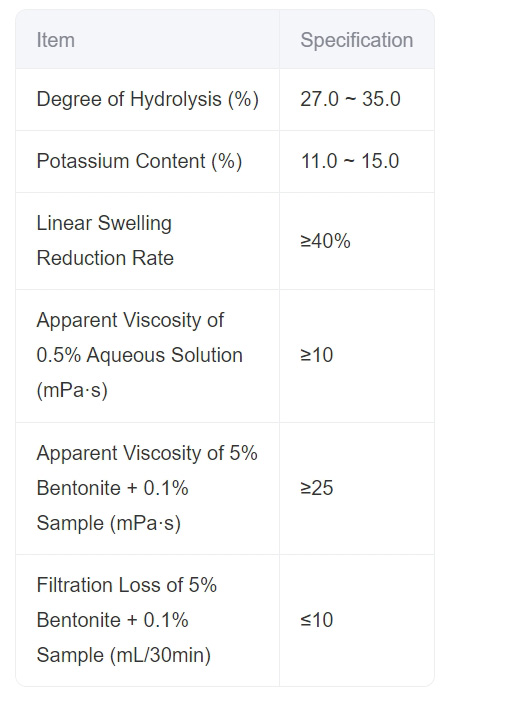Click the words 'Reduction Rate'
The width and height of the screenshot is (520, 702).
click(x=105, y=258)
